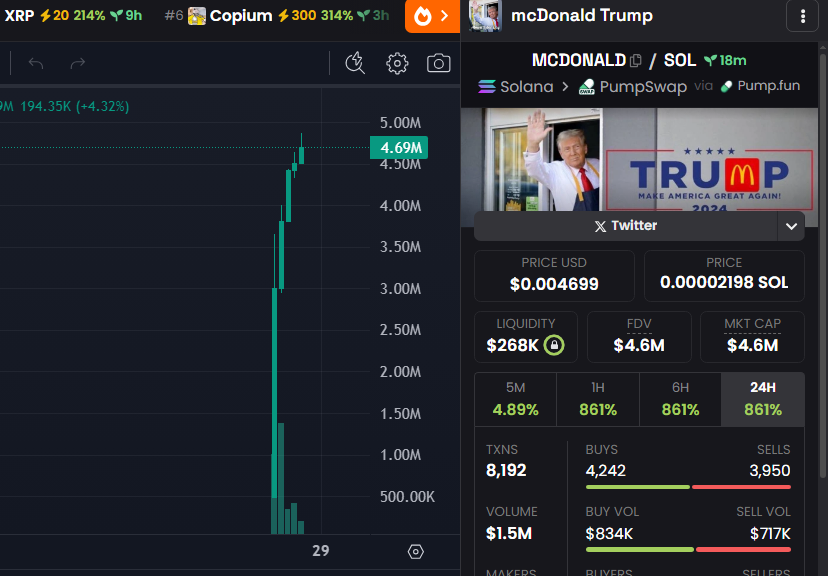Click the PumpSwap logo icon
828x576 pixels.
coord(587,87)
